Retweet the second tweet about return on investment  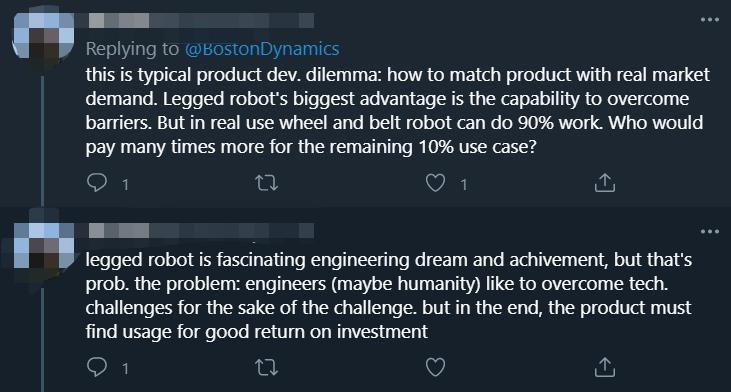267,367
